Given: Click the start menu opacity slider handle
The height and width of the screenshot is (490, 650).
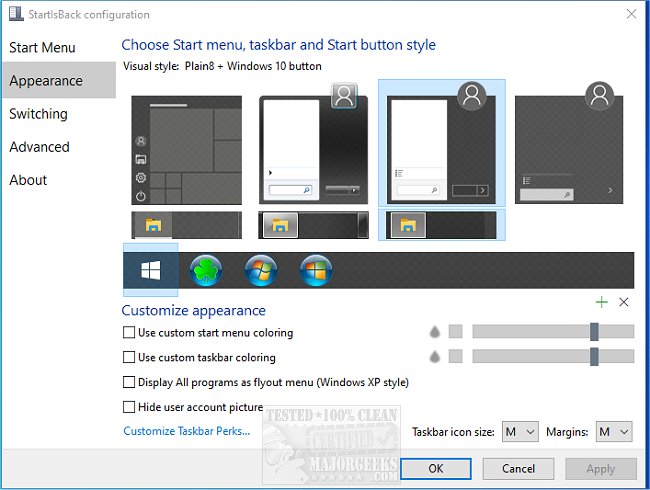Looking at the screenshot, I should 594,332.
